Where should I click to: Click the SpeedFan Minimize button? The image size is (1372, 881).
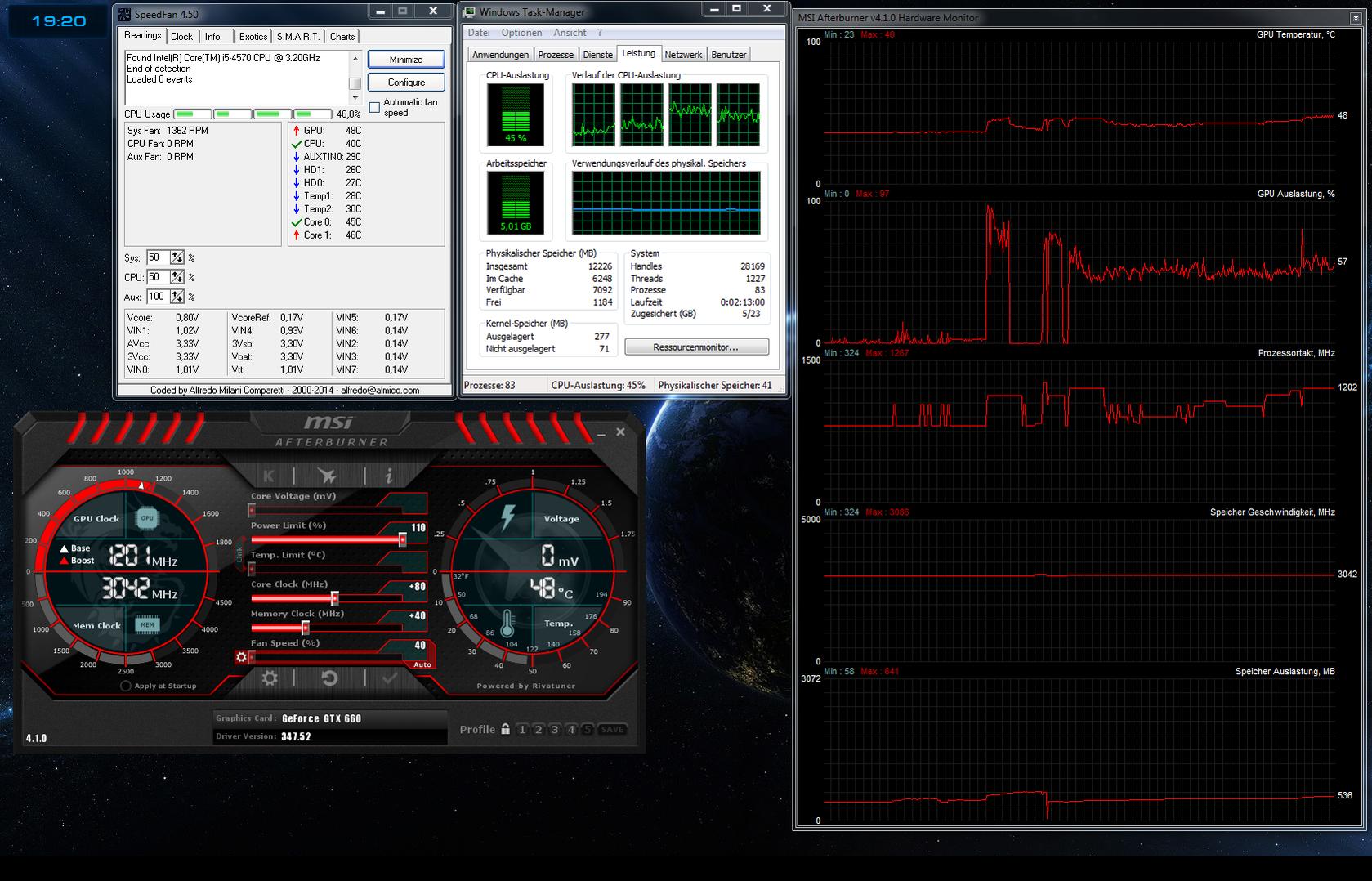tap(406, 59)
